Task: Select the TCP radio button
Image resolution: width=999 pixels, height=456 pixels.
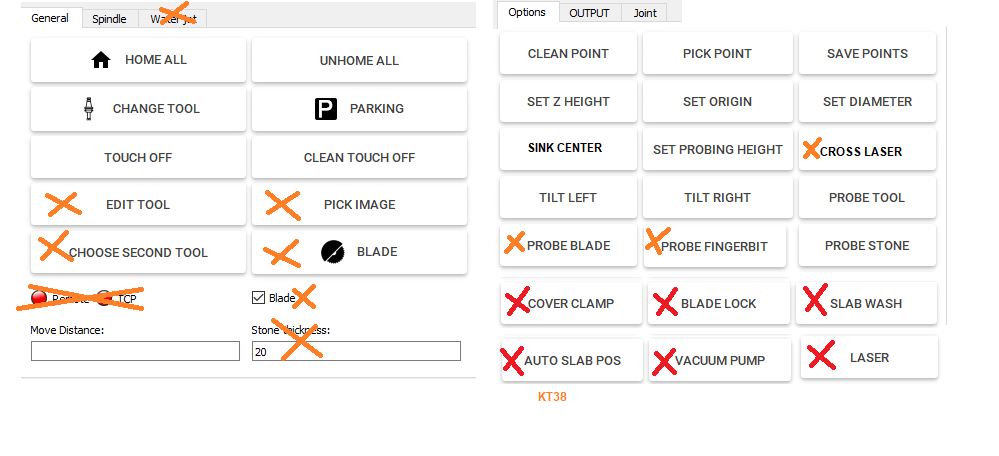Action: point(103,298)
